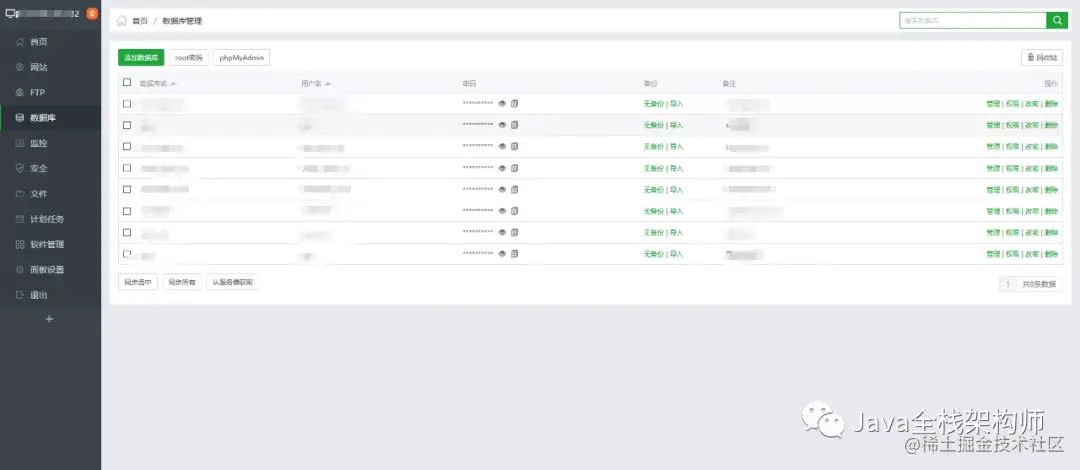Image resolution: width=1080 pixels, height=470 pixels.
Task: Show the password of the second row via its eye icon
Action: (502, 125)
